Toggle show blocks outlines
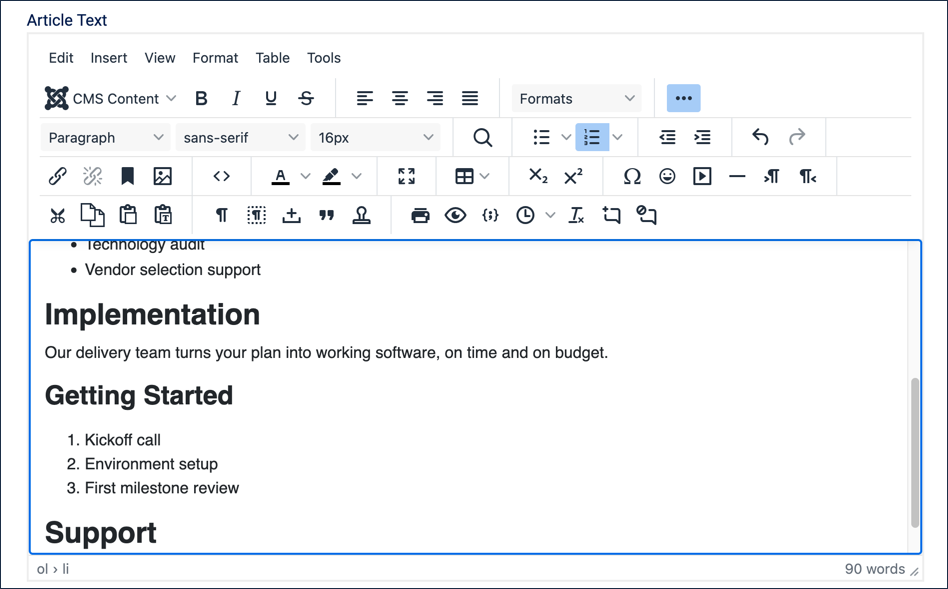This screenshot has height=589, width=948. (256, 215)
